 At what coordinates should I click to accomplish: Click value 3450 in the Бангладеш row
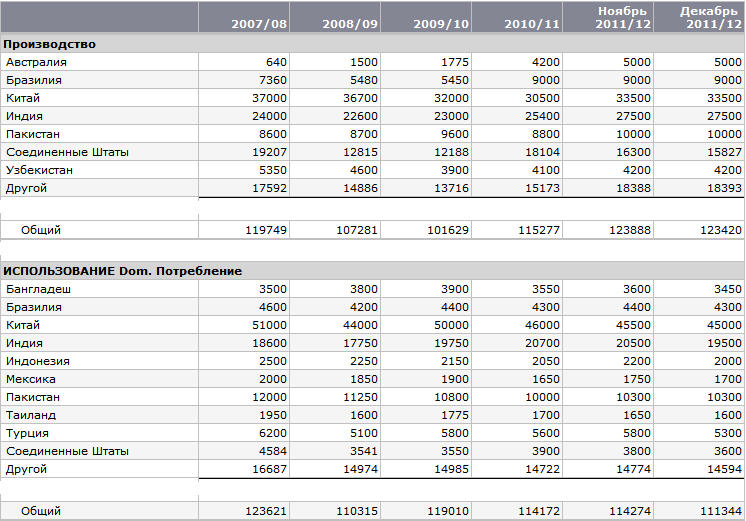[x=728, y=289]
